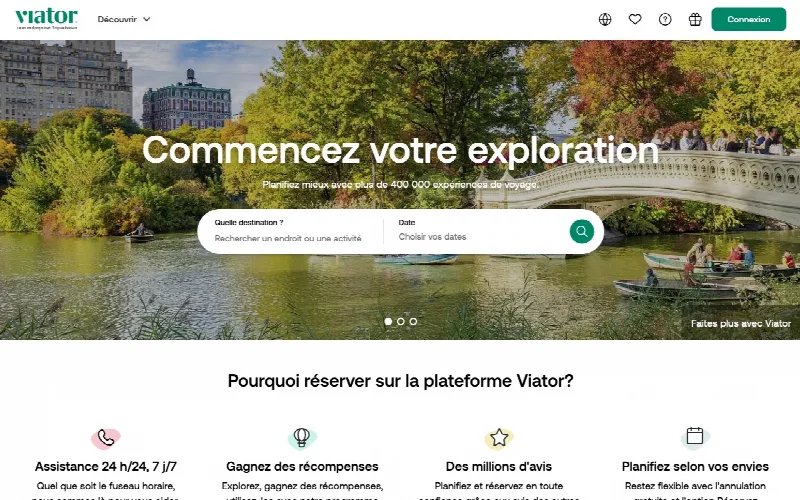Viewport: 800px width, 500px height.
Task: Click the help question mark icon
Action: (665, 19)
